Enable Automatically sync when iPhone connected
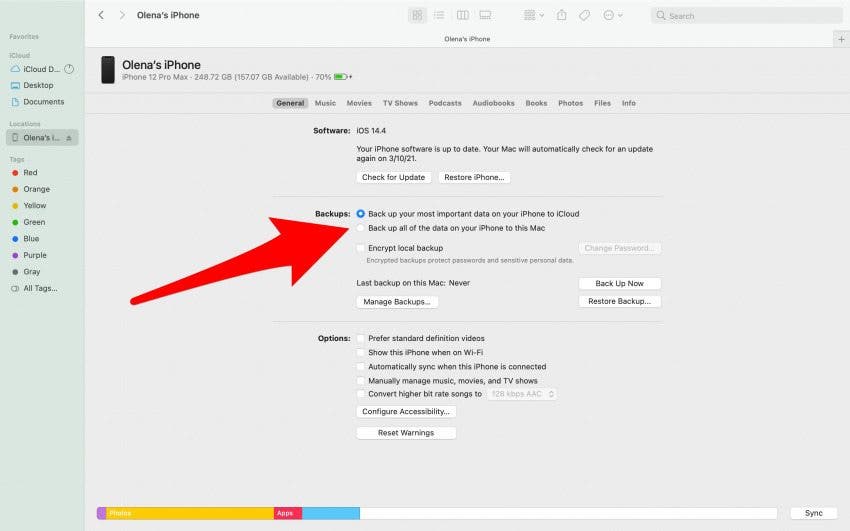The width and height of the screenshot is (850, 531). pyautogui.click(x=360, y=367)
